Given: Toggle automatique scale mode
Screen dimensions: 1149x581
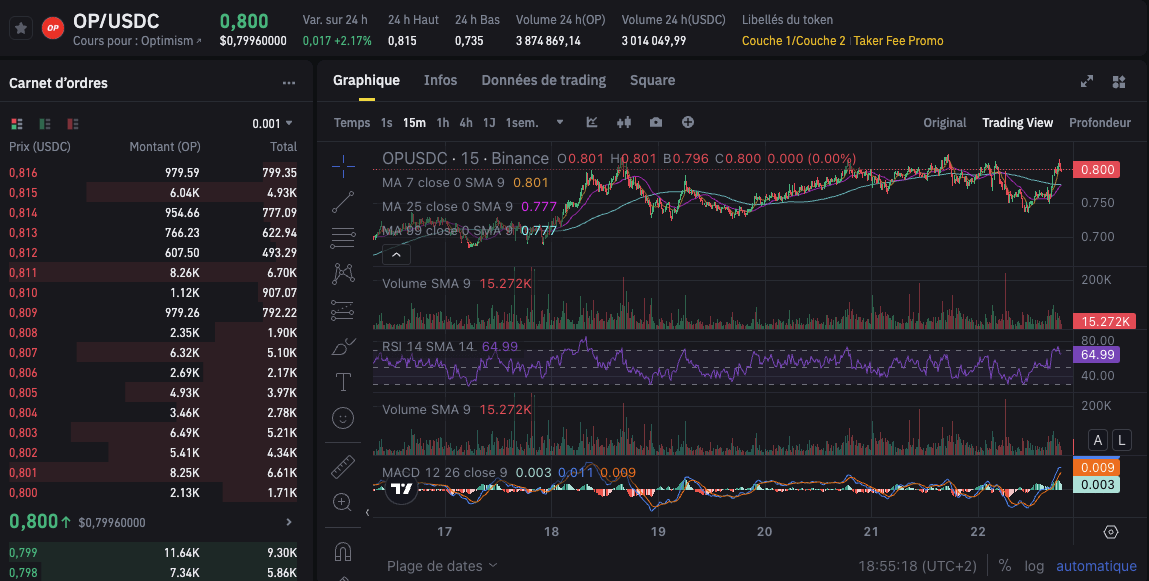Looking at the screenshot, I should point(1096,566).
